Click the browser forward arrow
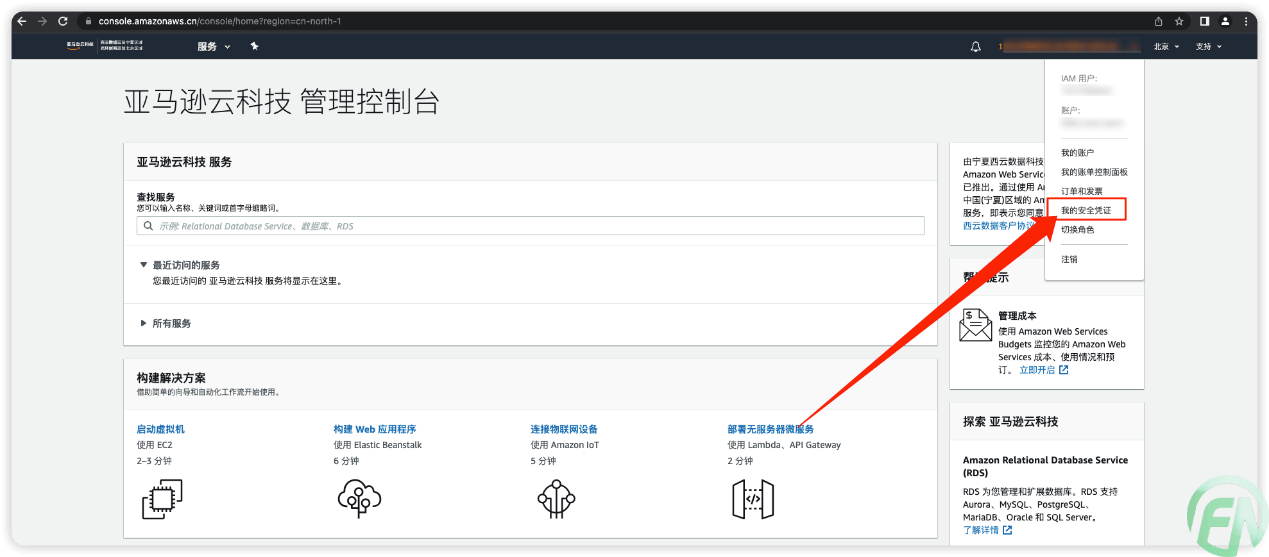The height and width of the screenshot is (557, 1269). tap(42, 21)
